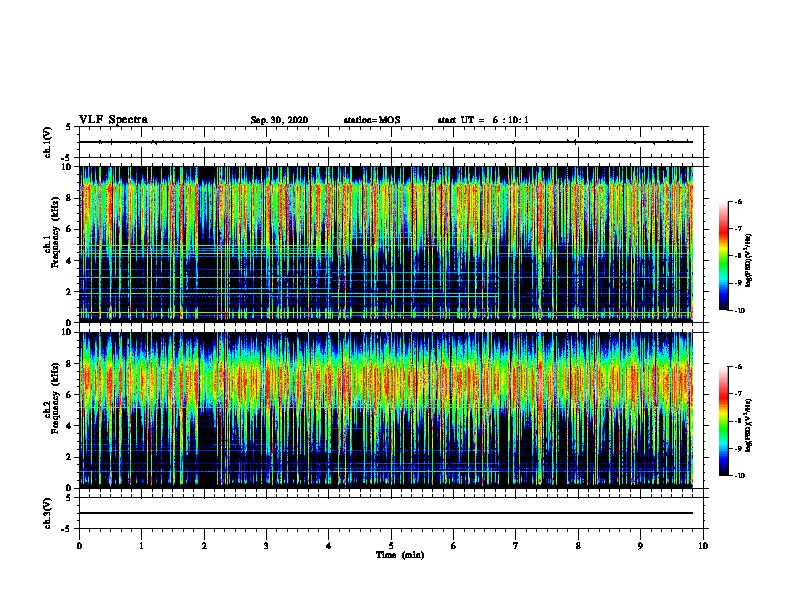Click the ch.1 spectrogram plot area
792x612 pixels.
[386, 244]
